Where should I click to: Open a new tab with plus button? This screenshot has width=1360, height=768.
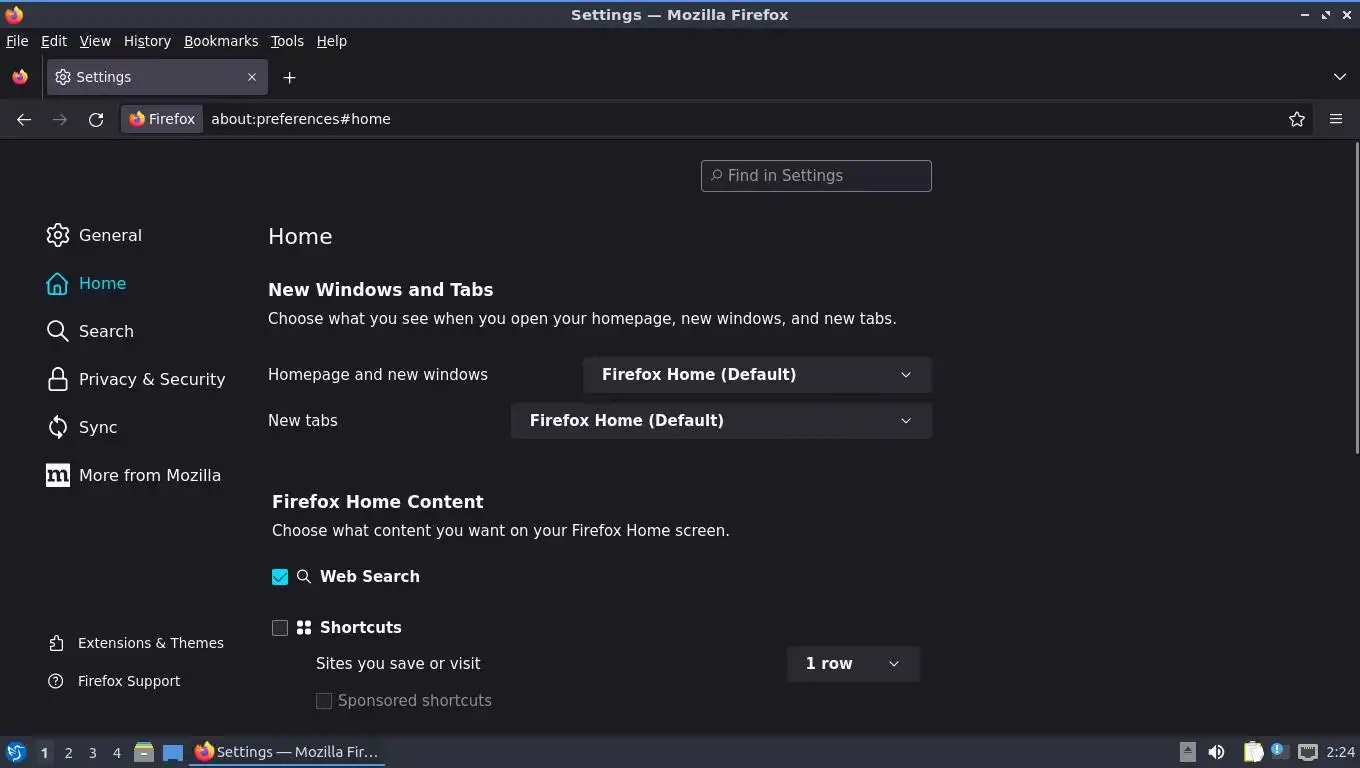coord(289,77)
